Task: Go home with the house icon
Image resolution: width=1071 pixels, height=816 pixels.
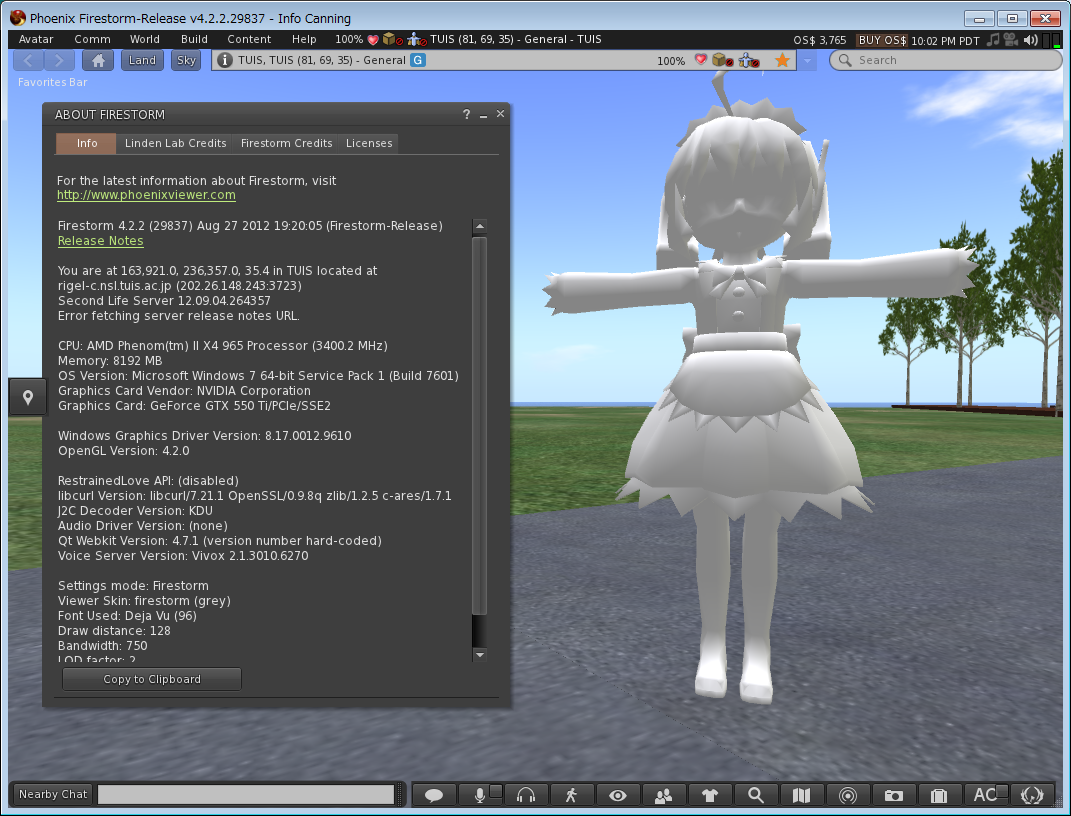Action: click(x=98, y=60)
